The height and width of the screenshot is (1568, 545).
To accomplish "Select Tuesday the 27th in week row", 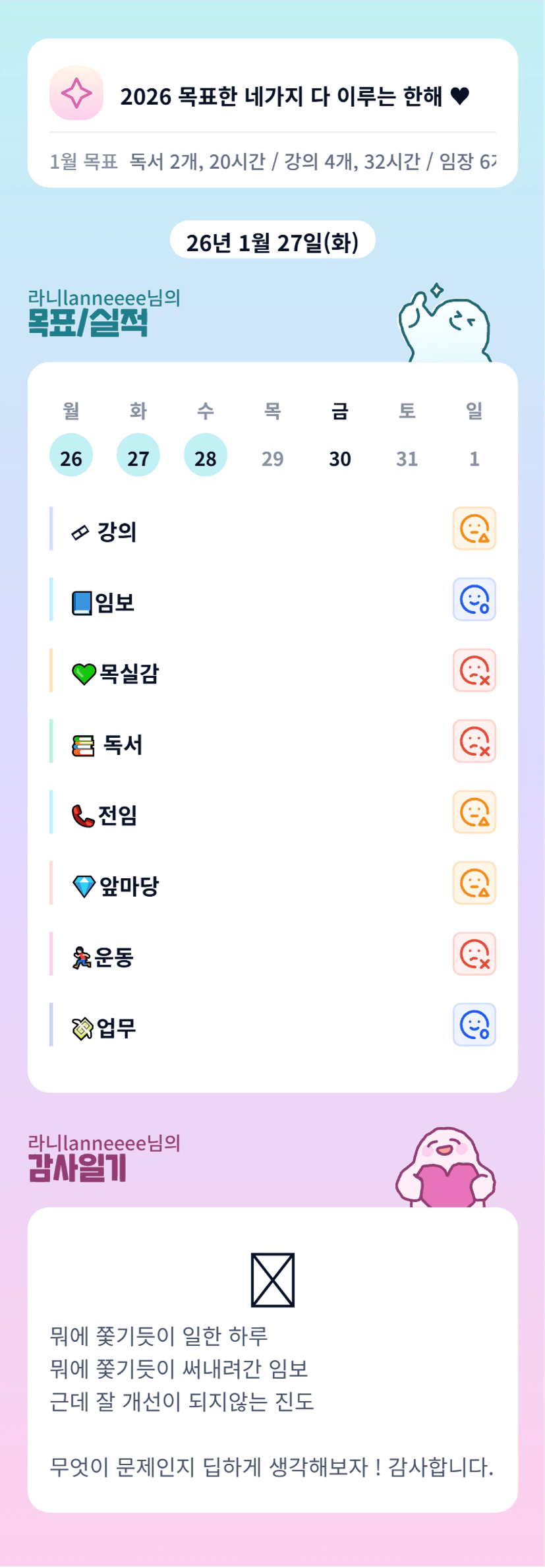I will click(x=138, y=456).
